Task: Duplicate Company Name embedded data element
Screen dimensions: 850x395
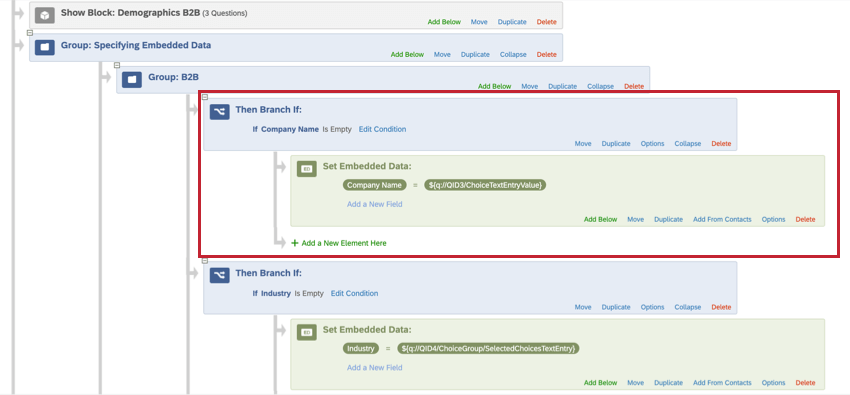Action: (x=668, y=219)
